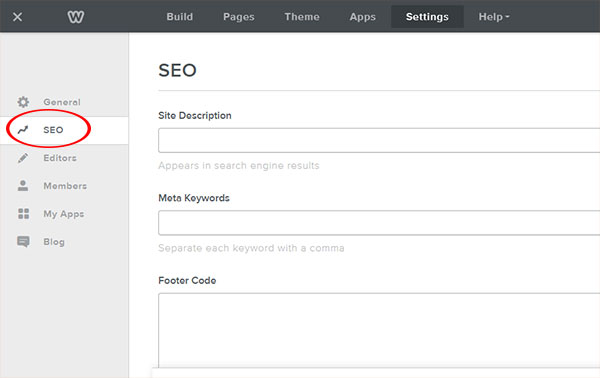Image resolution: width=600 pixels, height=378 pixels.
Task: Focus the Site Description field
Action: [379, 140]
